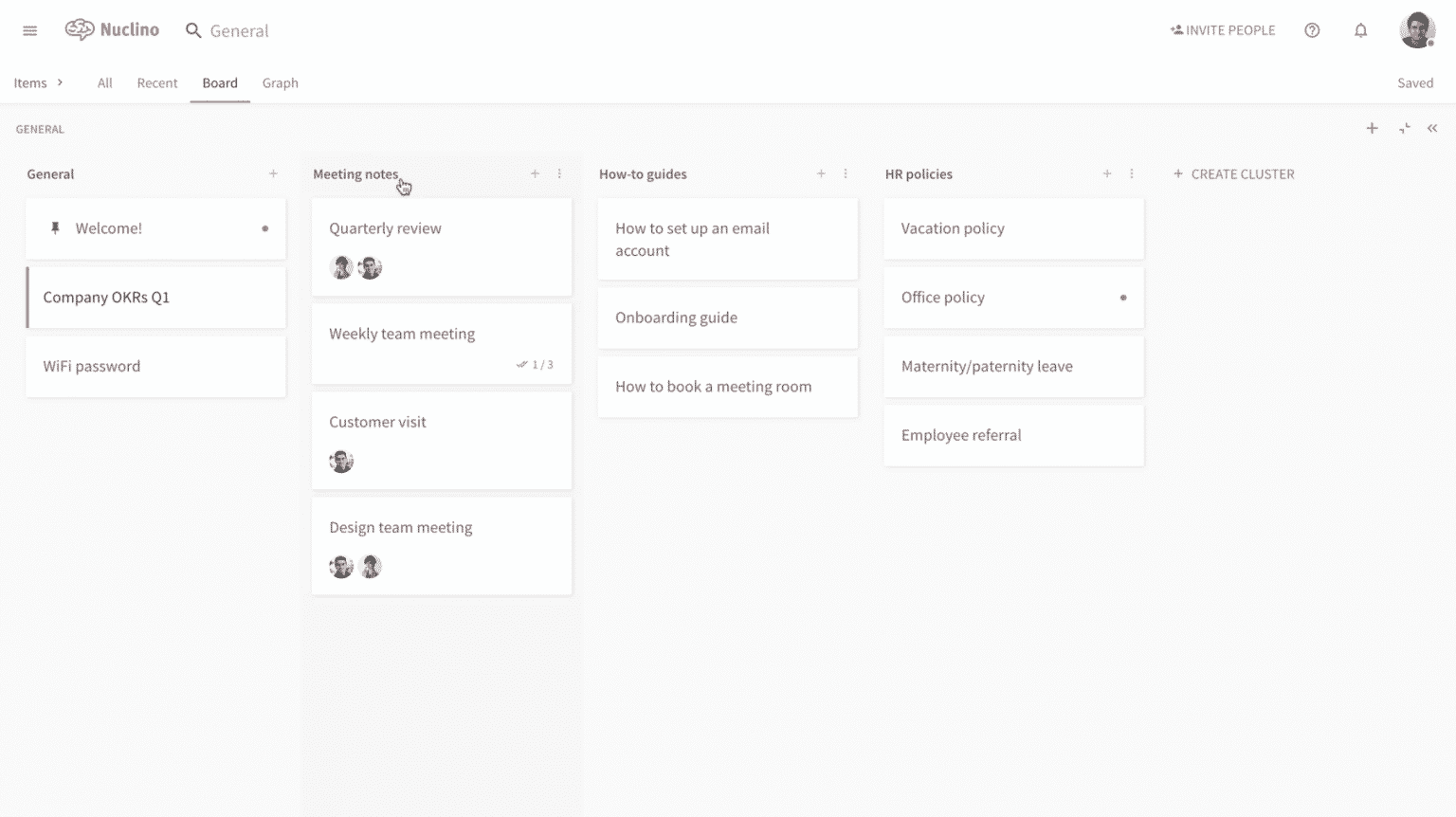This screenshot has width=1456, height=817.
Task: Open the Quarterly review card
Action: [442, 246]
